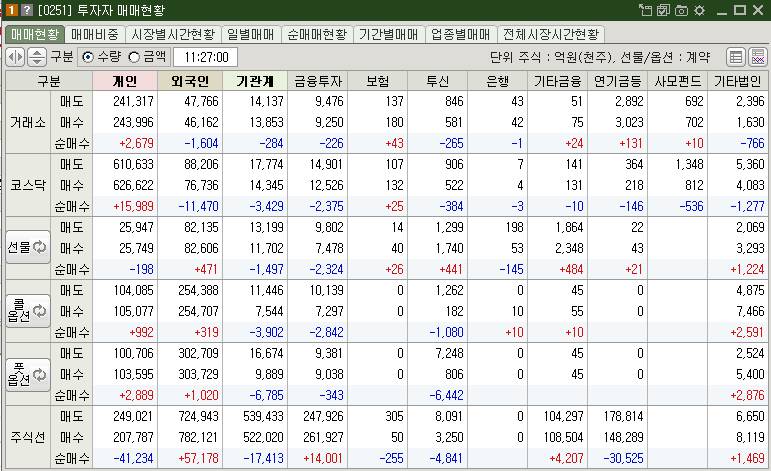Click the +14,001 금융투자 net value
The image size is (771, 471).
pyautogui.click(x=323, y=458)
